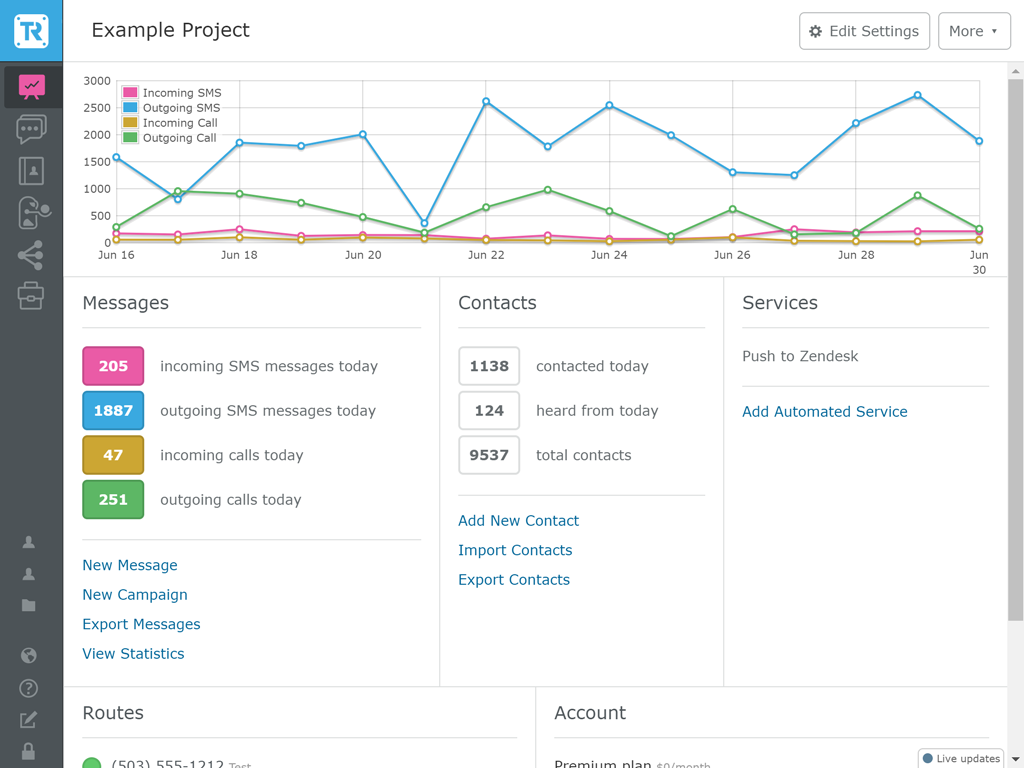Viewport: 1024px width, 768px height.
Task: Click the globe icon in sidebar
Action: [x=29, y=656]
